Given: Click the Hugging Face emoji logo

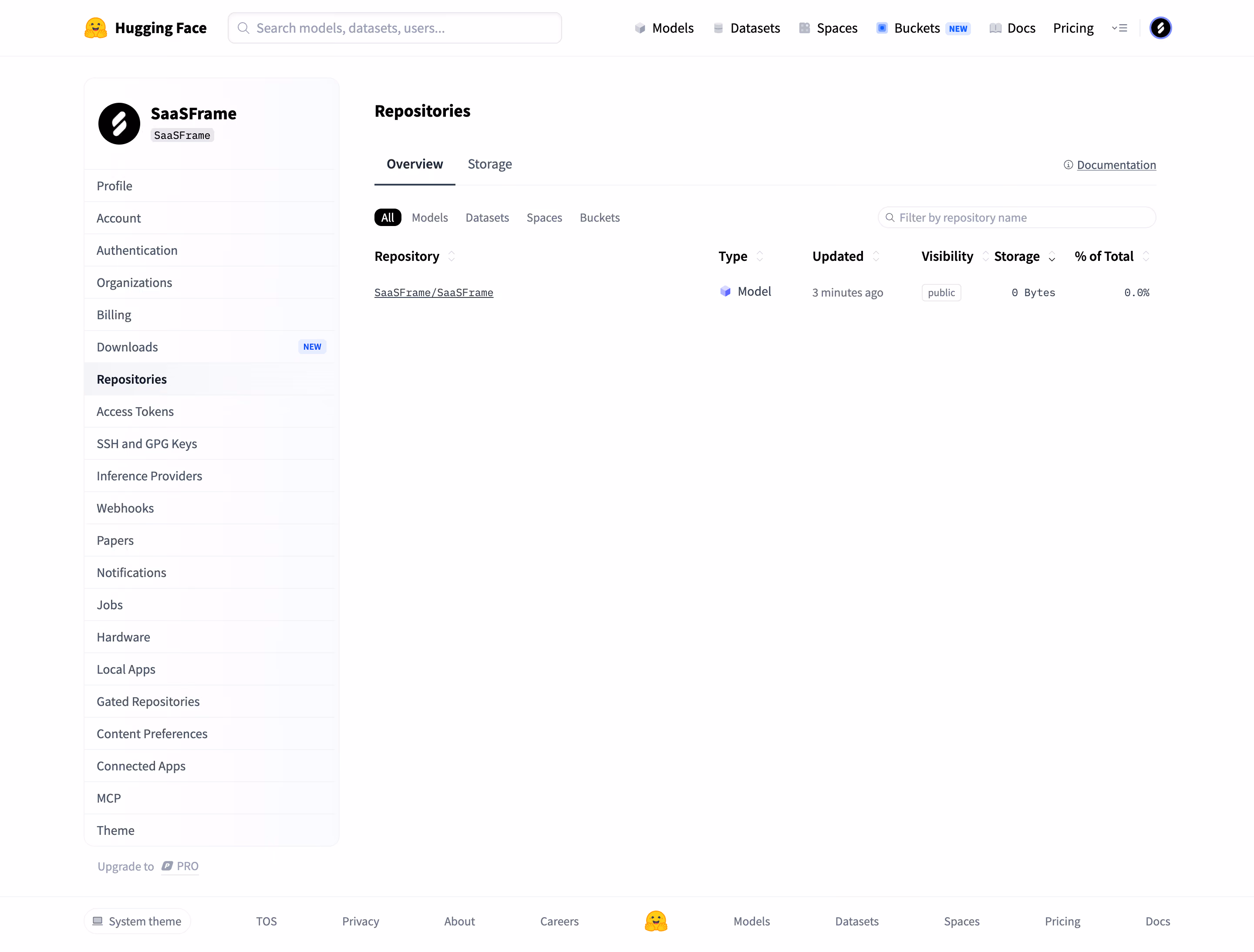Looking at the screenshot, I should coord(95,28).
